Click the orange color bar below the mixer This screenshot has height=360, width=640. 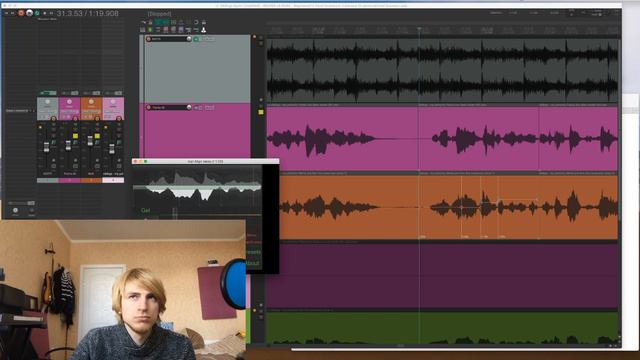pos(91,180)
